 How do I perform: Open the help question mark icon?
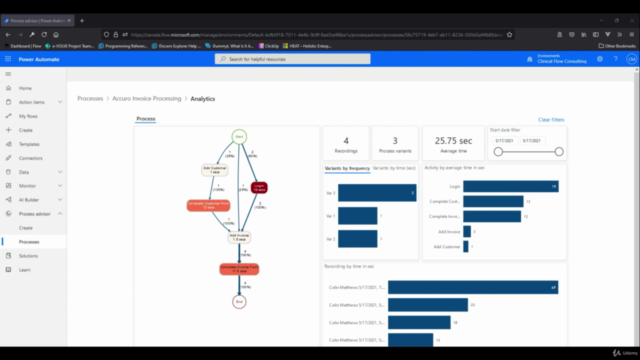click(616, 59)
